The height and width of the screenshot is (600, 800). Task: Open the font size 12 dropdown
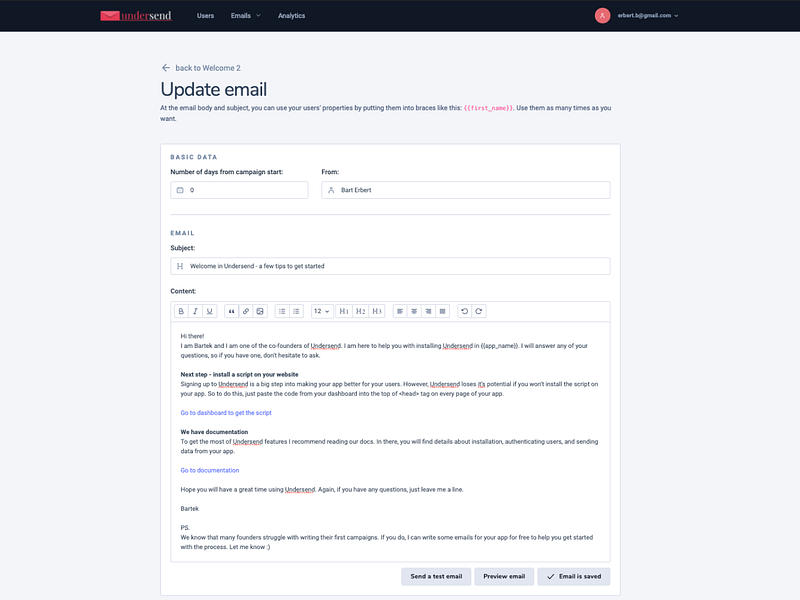[x=322, y=311]
